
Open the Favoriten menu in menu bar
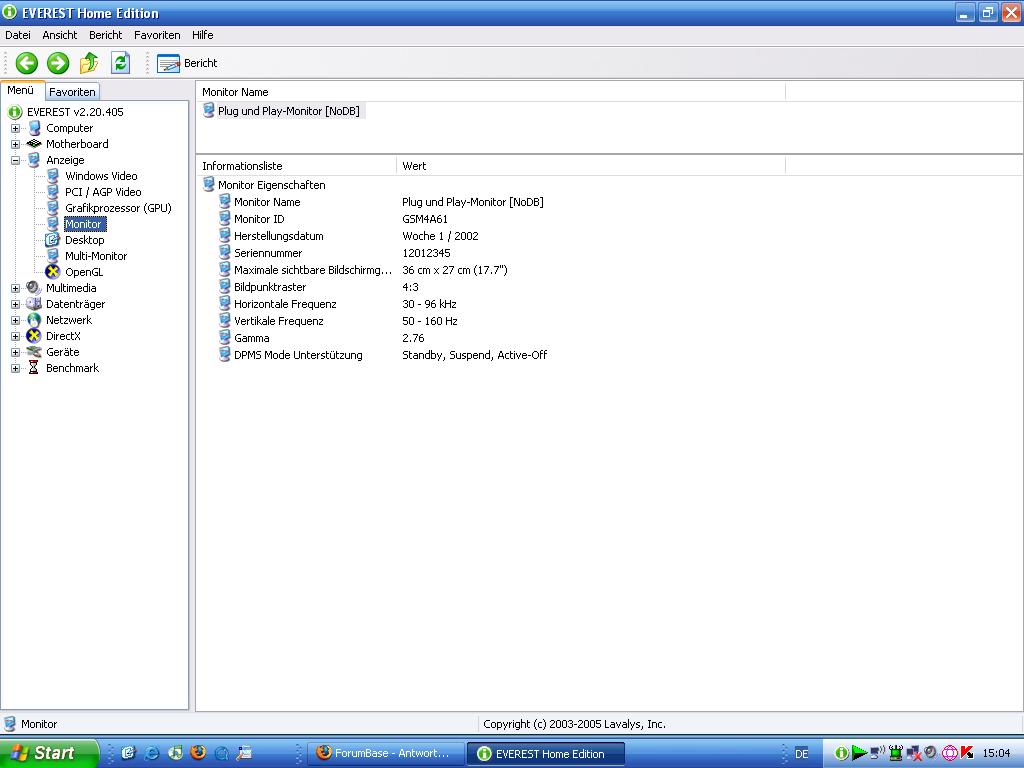pyautogui.click(x=157, y=35)
